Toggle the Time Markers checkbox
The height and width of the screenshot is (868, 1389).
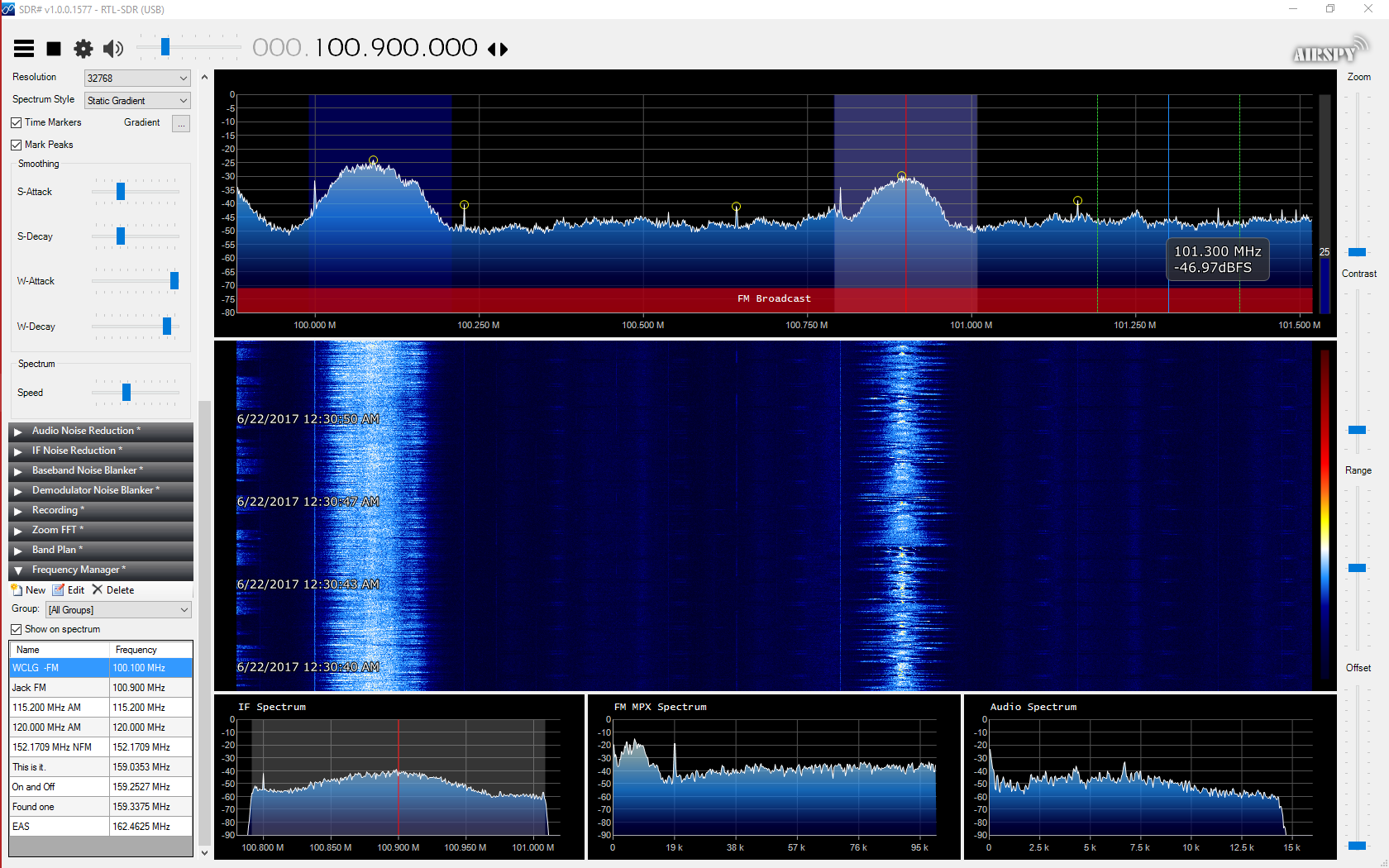(17, 122)
